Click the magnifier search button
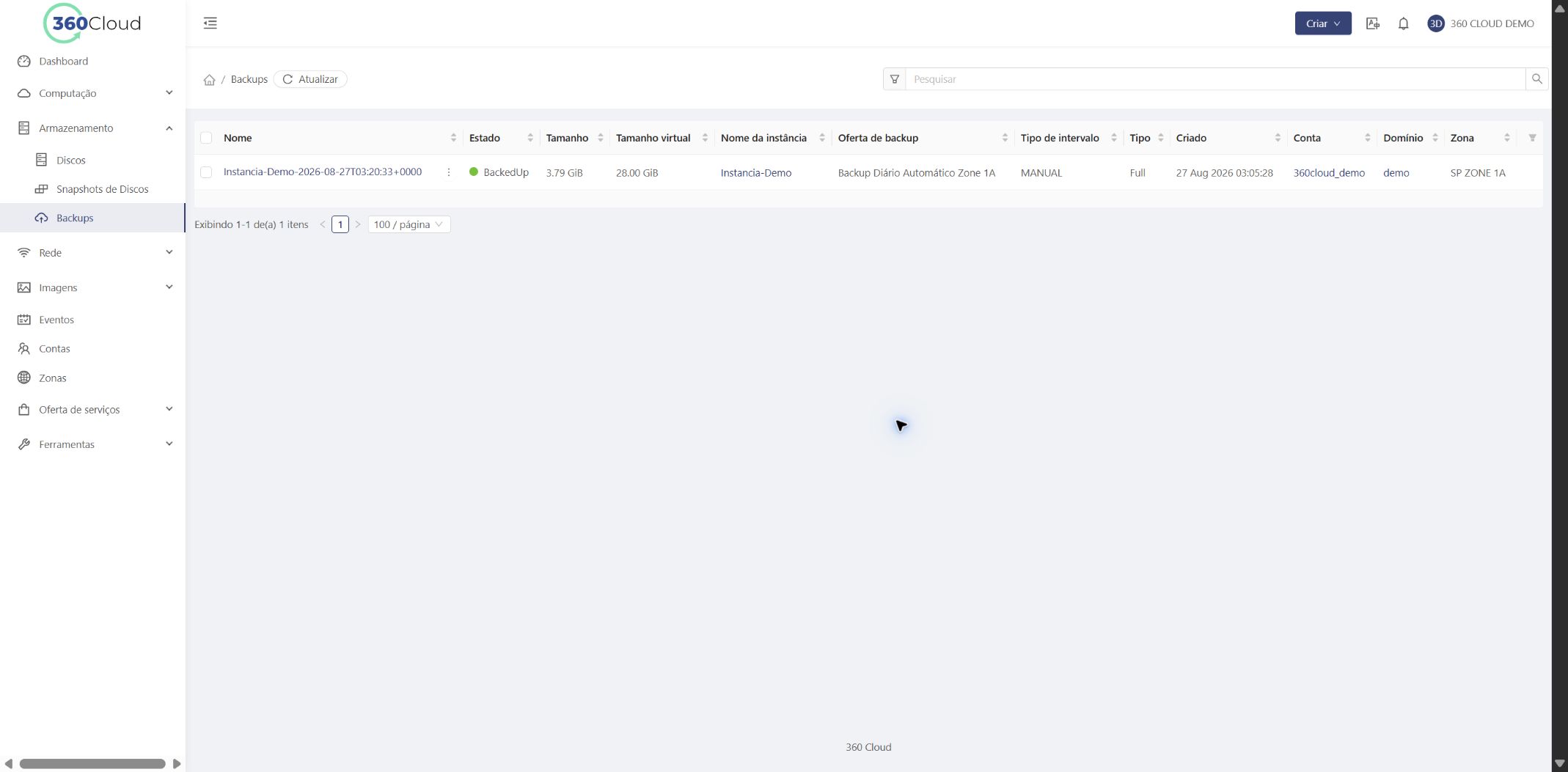The height and width of the screenshot is (772, 1568). coord(1536,79)
